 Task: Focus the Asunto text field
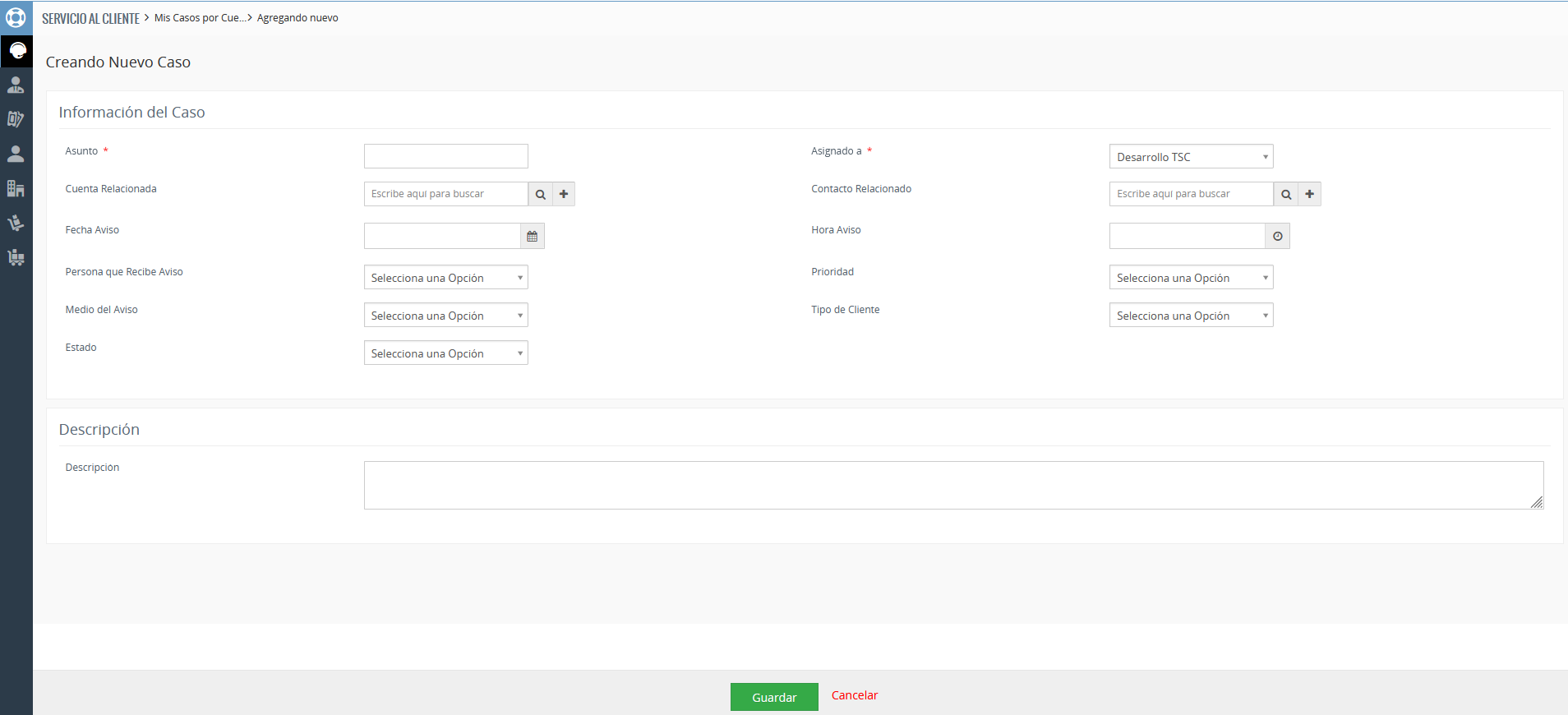pos(445,156)
